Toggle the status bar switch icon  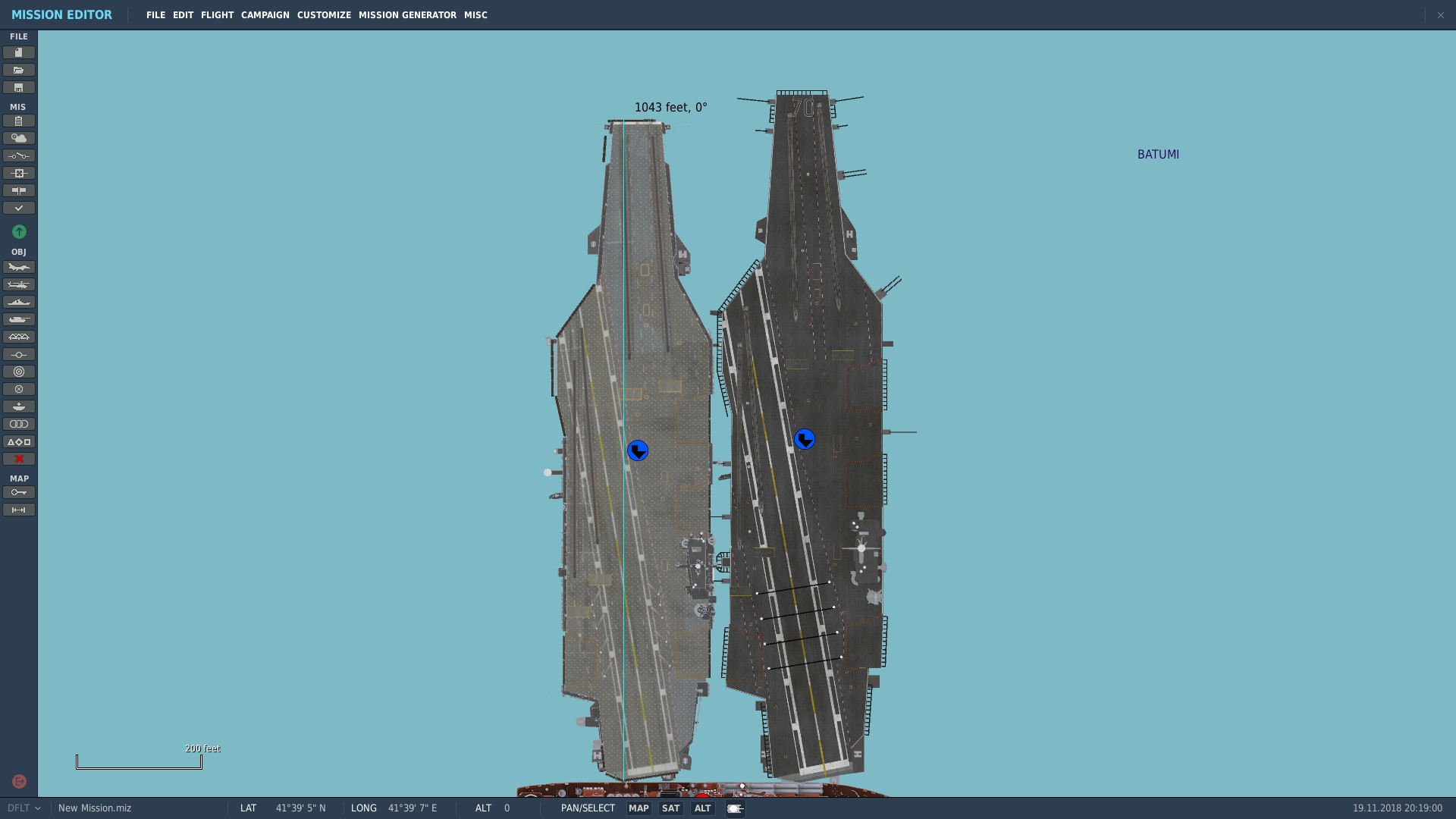(x=735, y=808)
